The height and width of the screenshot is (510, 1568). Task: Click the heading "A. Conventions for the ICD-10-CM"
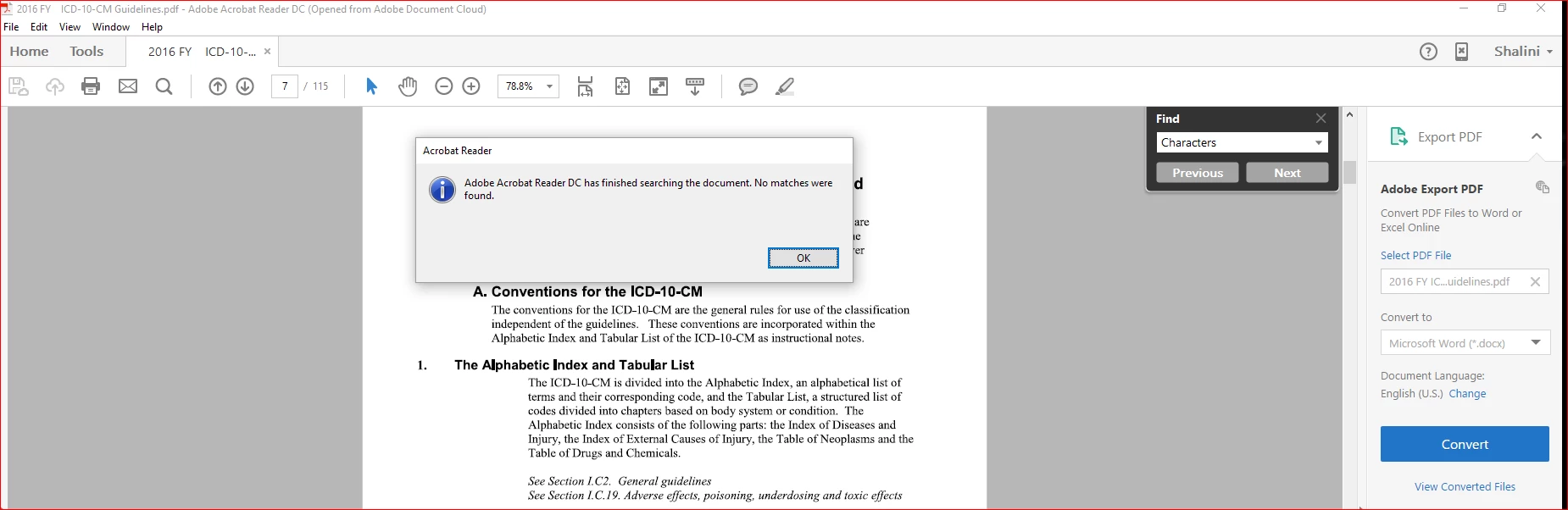tap(587, 291)
